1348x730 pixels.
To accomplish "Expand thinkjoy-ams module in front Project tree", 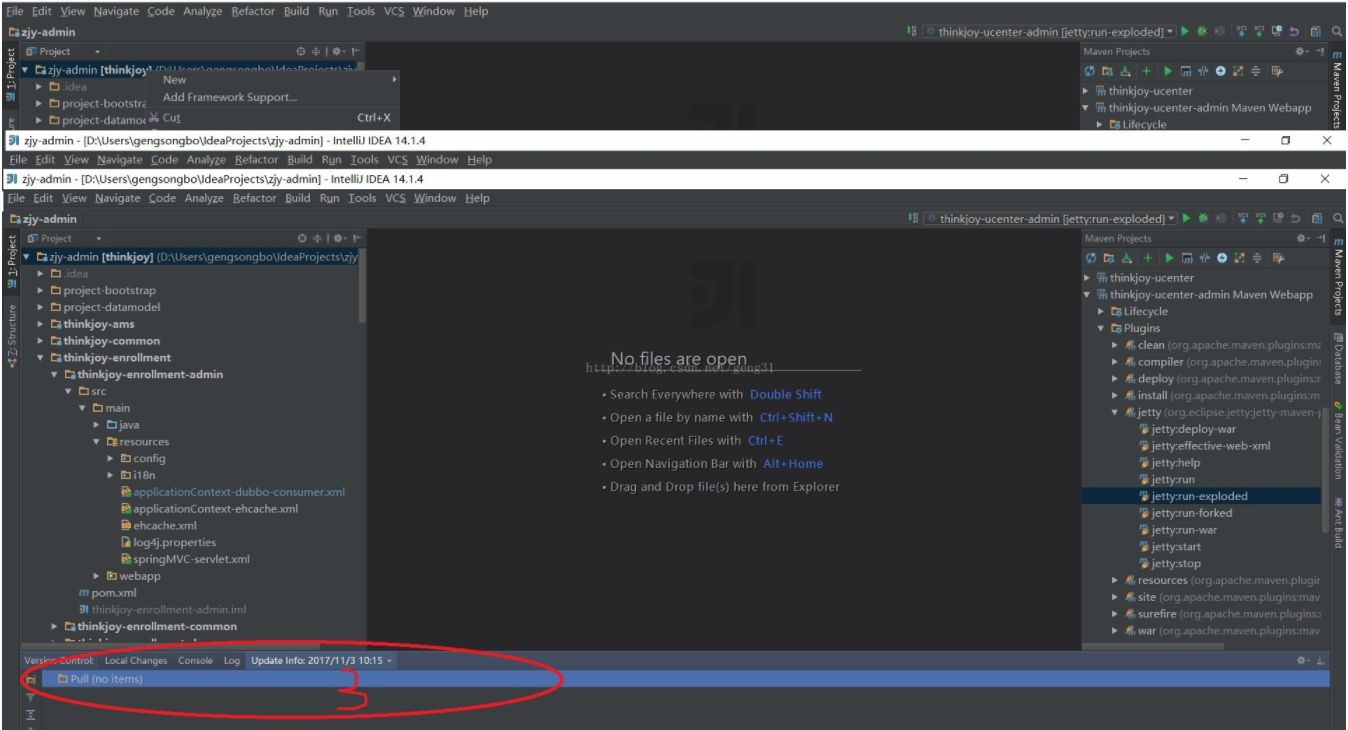I will 41,324.
